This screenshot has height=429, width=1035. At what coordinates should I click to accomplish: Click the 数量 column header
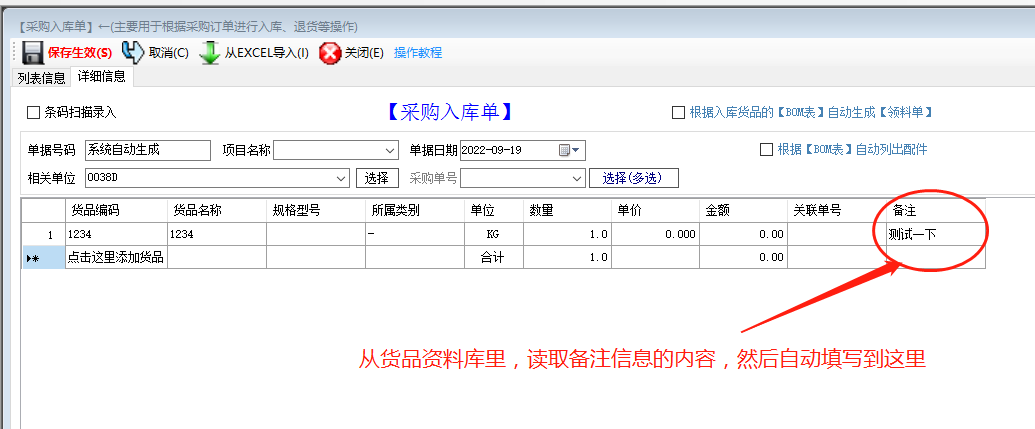pos(568,211)
